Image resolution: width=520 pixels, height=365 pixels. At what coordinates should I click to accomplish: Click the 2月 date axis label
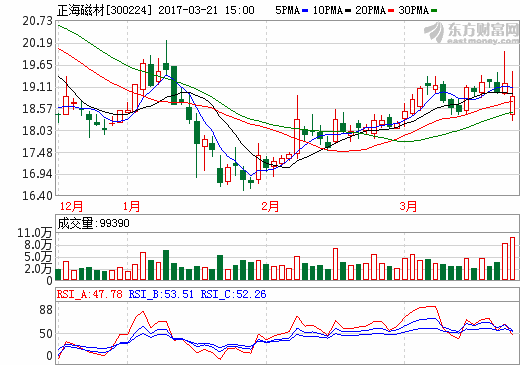[x=270, y=206]
